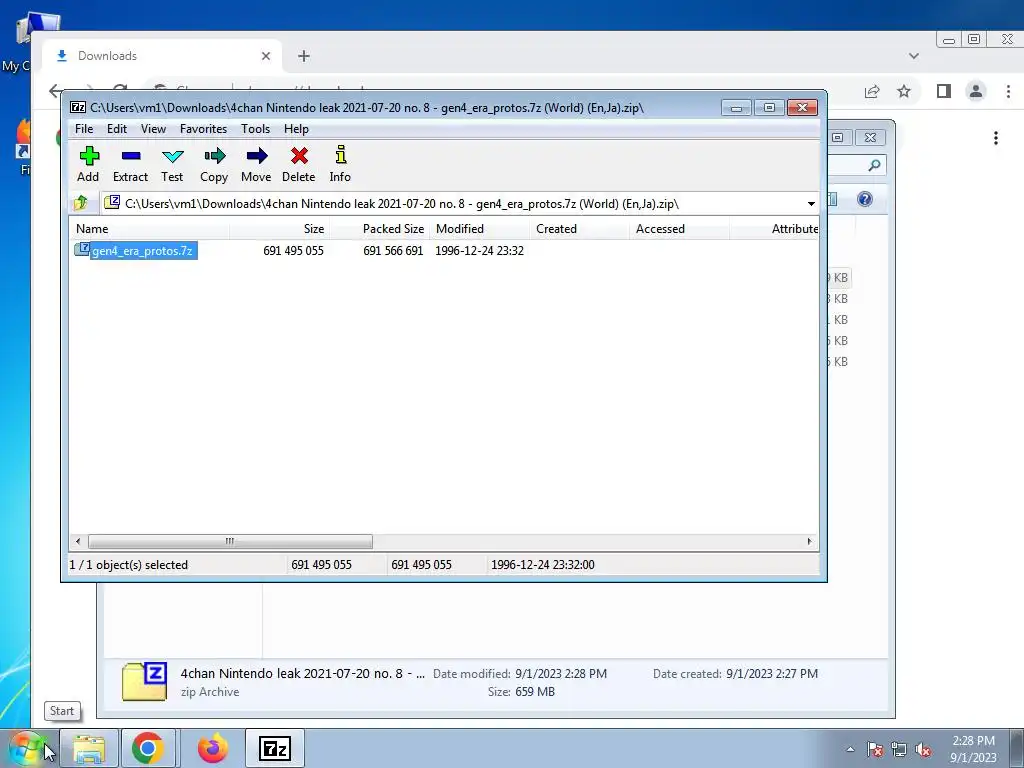Click the zip archive icon in details pane
The width and height of the screenshot is (1024, 768).
pos(144,681)
